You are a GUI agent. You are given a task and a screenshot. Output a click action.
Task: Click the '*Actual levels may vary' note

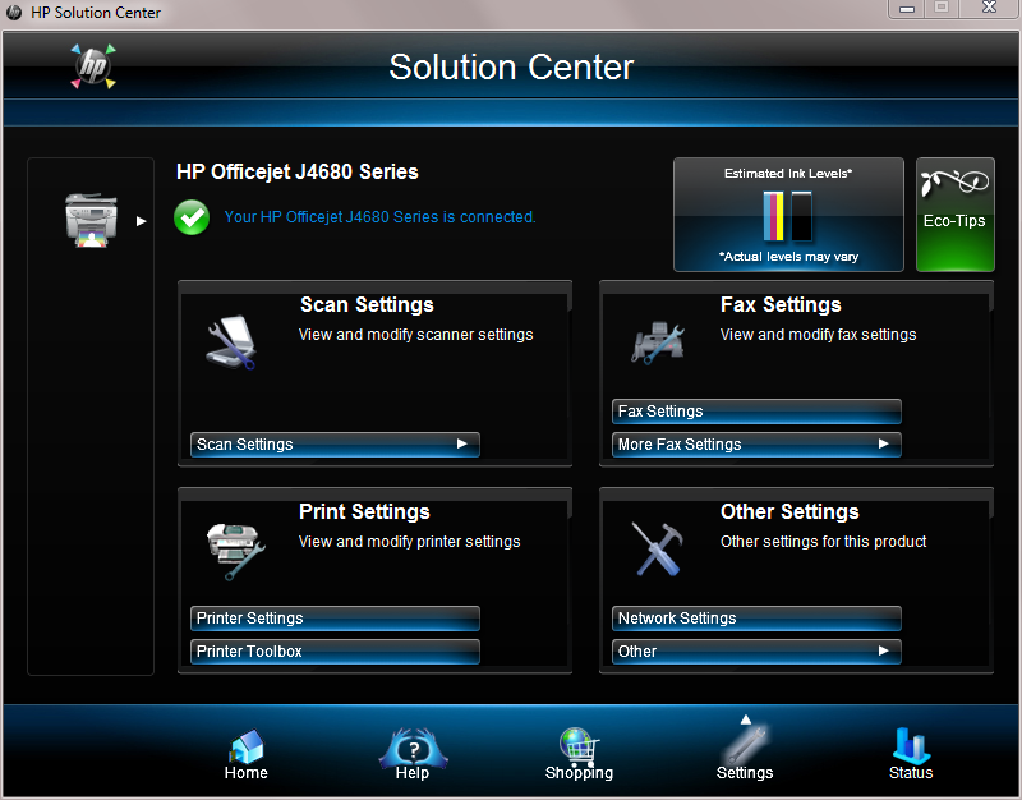[789, 257]
